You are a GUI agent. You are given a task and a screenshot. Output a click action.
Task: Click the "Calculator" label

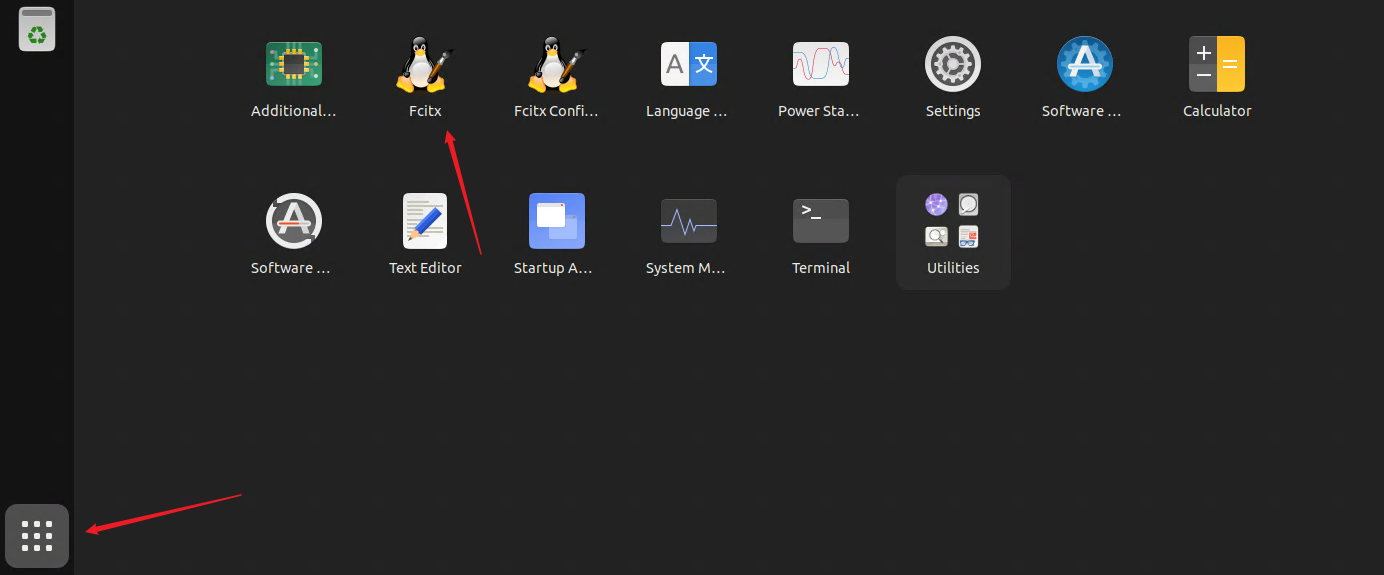pyautogui.click(x=1217, y=111)
